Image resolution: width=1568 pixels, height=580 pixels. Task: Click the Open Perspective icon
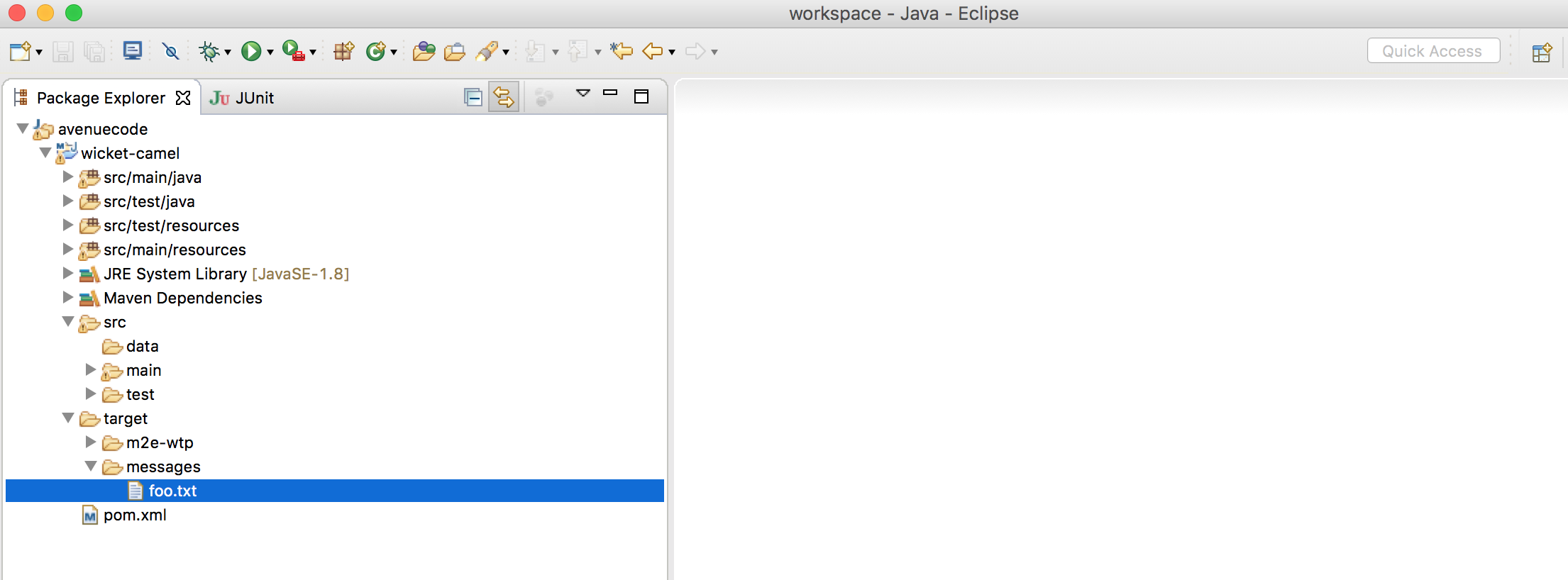1542,52
